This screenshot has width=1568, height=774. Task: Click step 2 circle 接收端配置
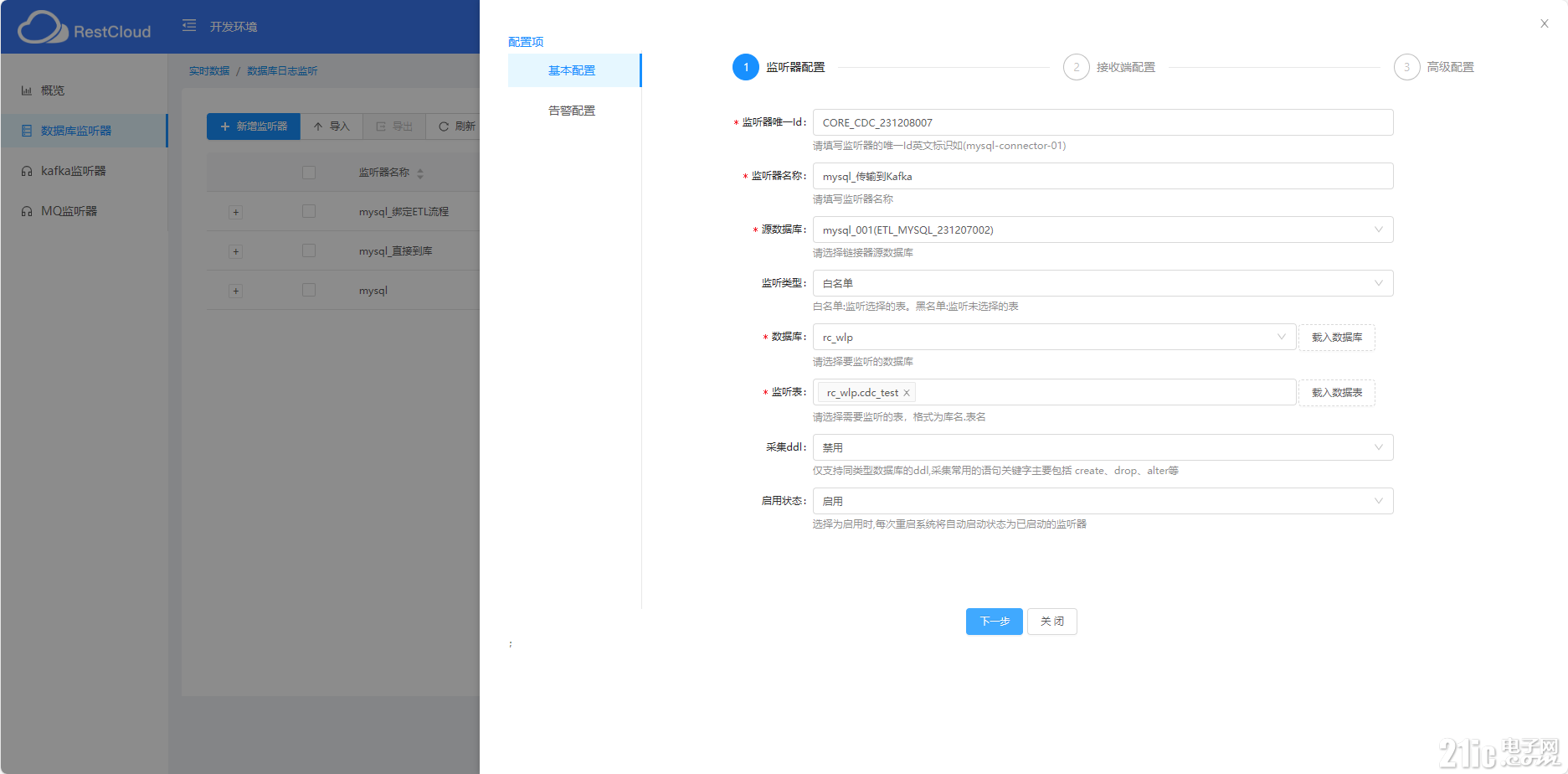[x=1077, y=67]
